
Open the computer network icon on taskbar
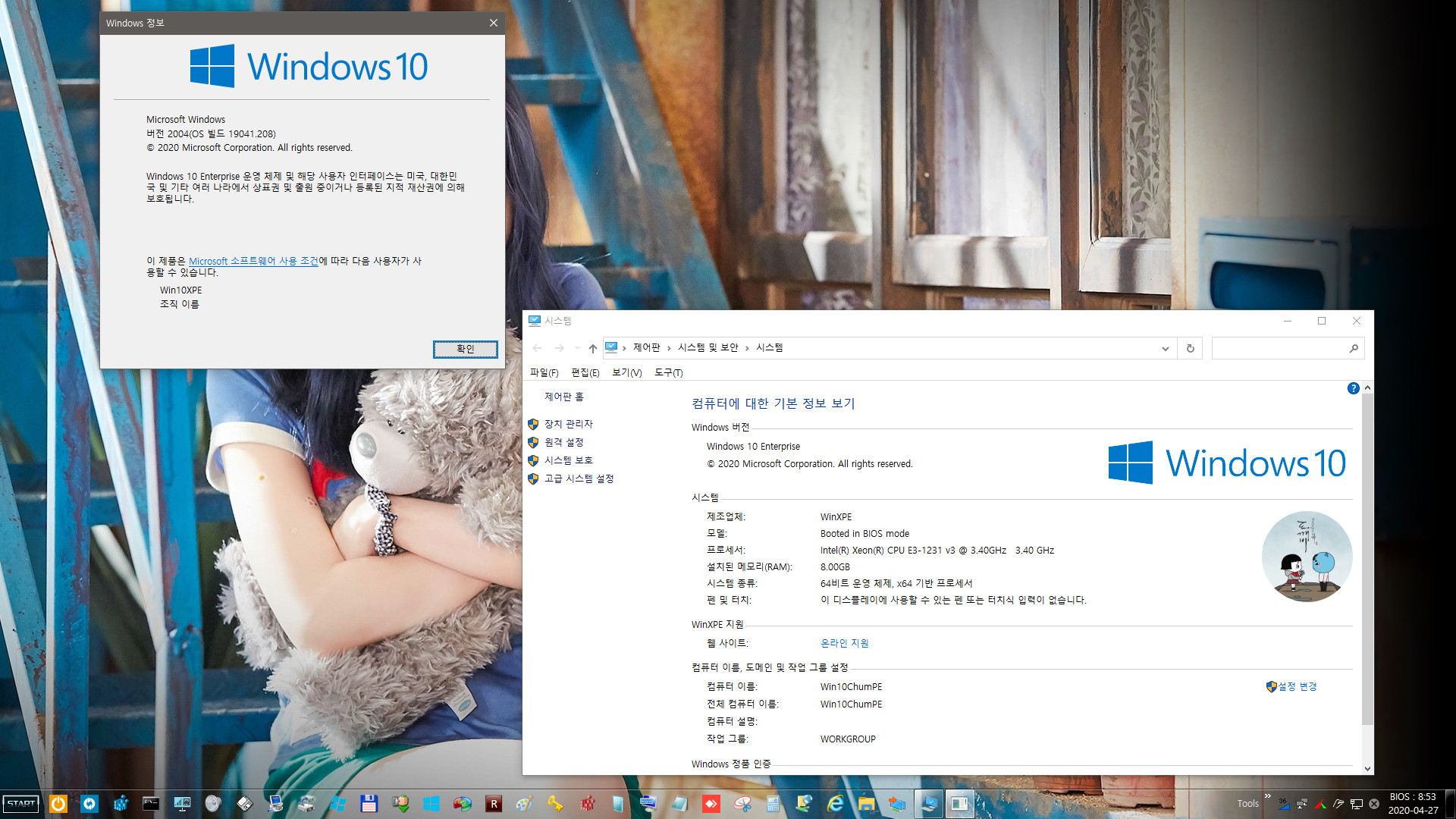(x=275, y=804)
